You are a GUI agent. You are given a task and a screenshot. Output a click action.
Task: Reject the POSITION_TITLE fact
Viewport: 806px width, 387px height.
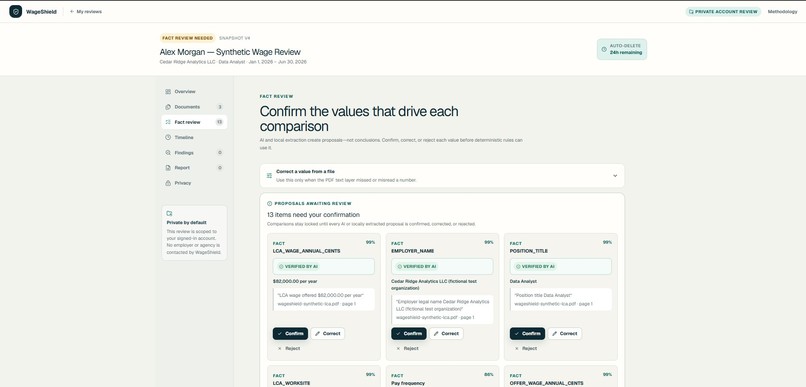(526, 348)
